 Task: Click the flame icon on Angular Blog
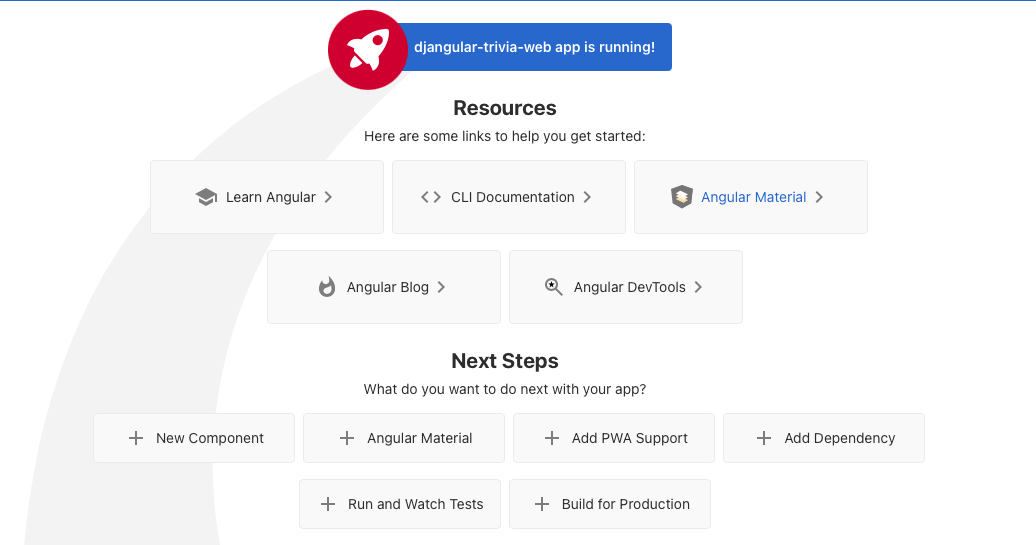click(x=327, y=287)
